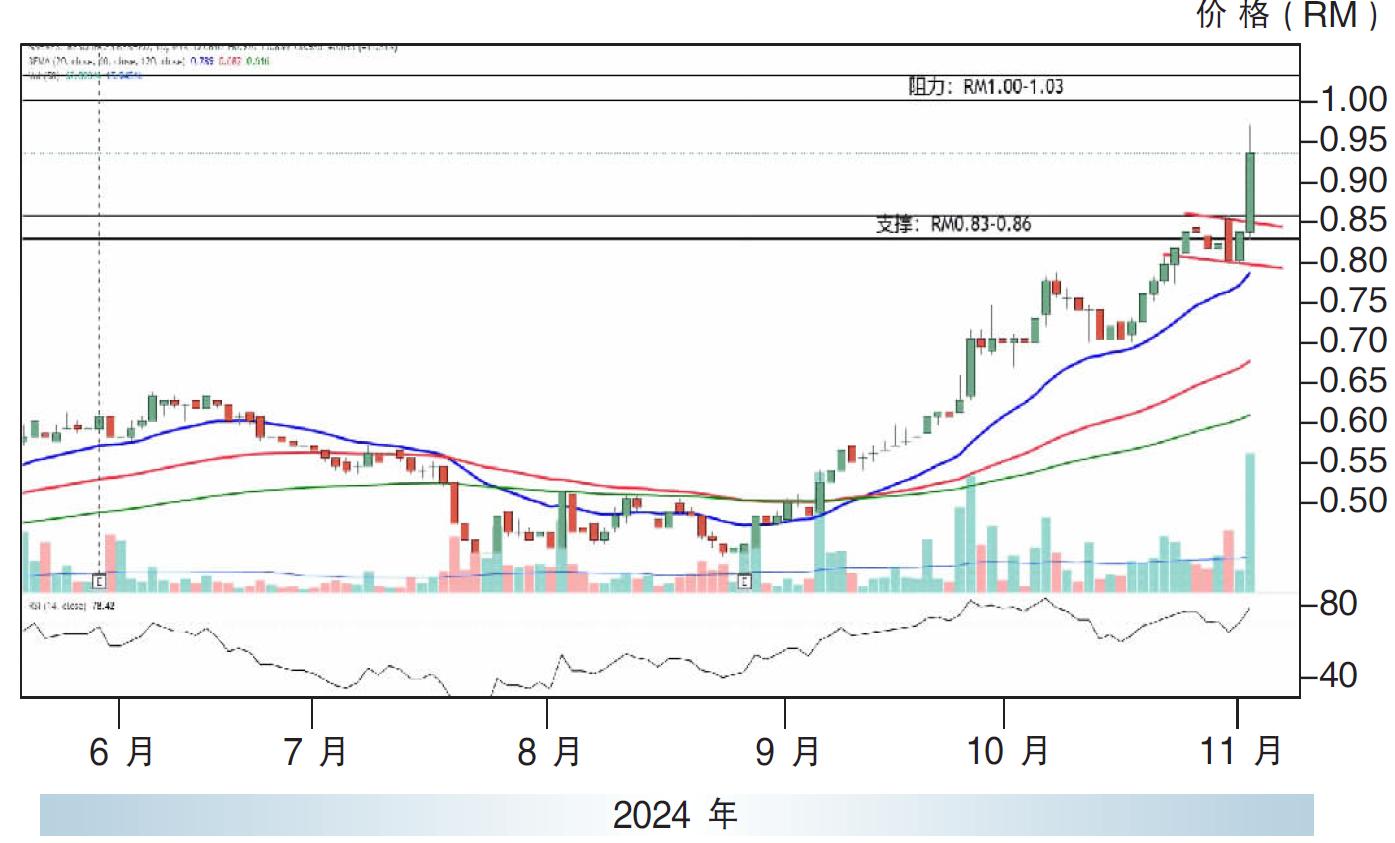Click the 11 月 month label
This screenshot has height=843, width=1395.
(1241, 751)
